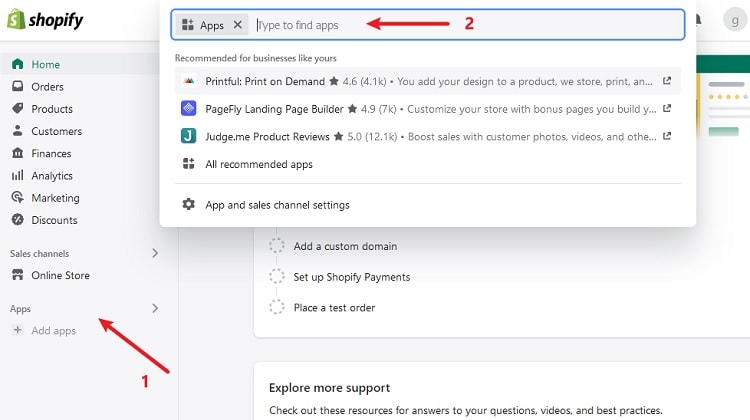Open Printful in new window icon
Image resolution: width=750 pixels, height=420 pixels.
coord(667,81)
